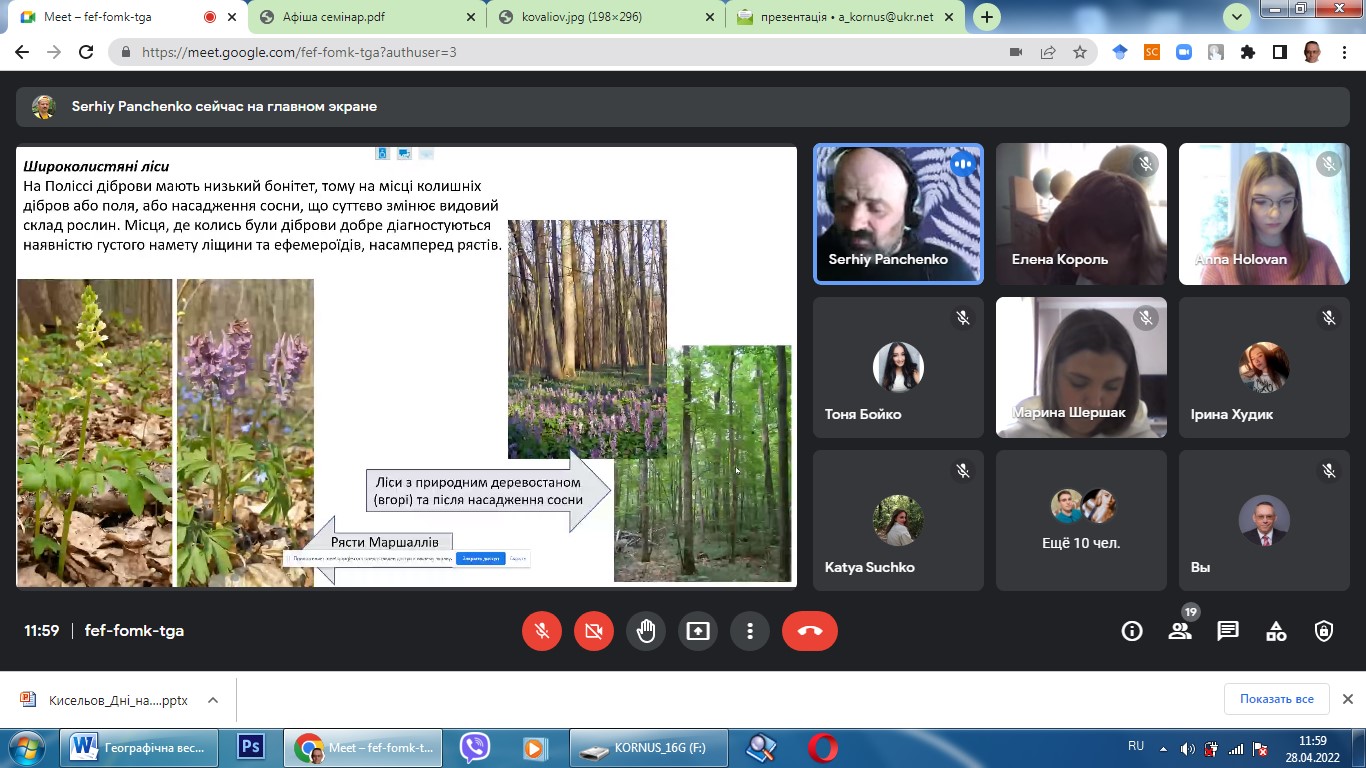Show hidden system tray icons

1163,748
